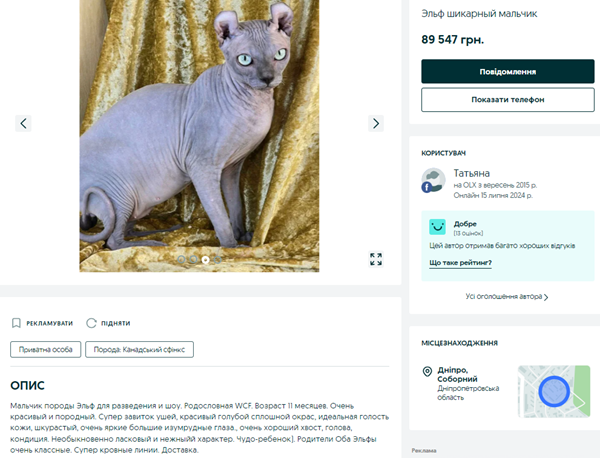The image size is (600, 458).
Task: Select the first carousel dot
Action: (x=181, y=259)
